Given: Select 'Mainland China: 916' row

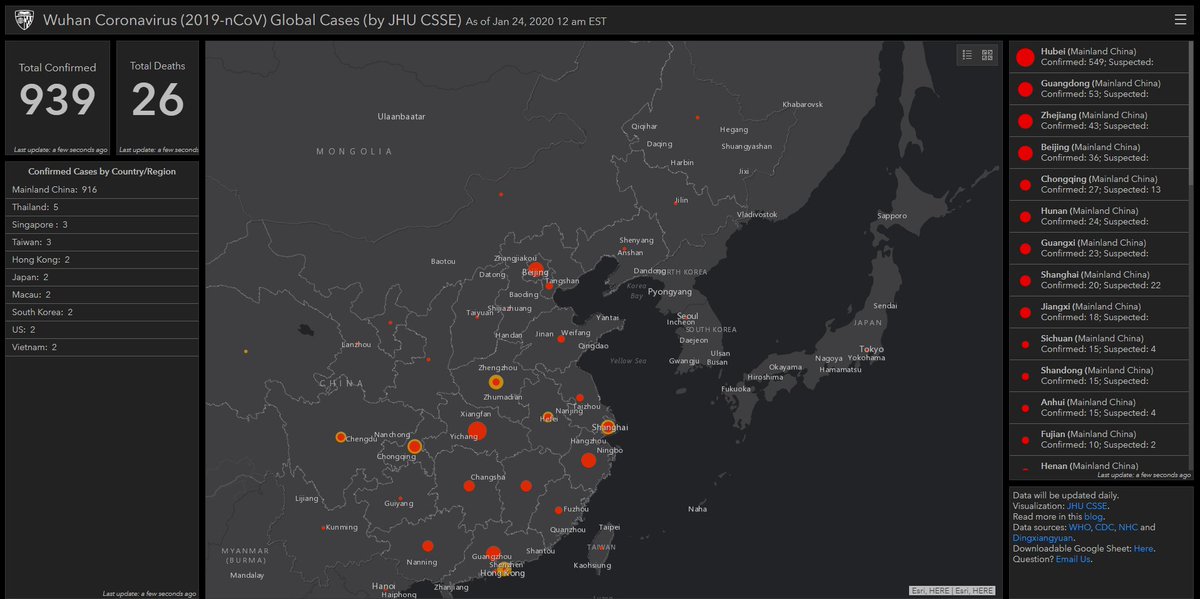Looking at the screenshot, I should coord(102,189).
